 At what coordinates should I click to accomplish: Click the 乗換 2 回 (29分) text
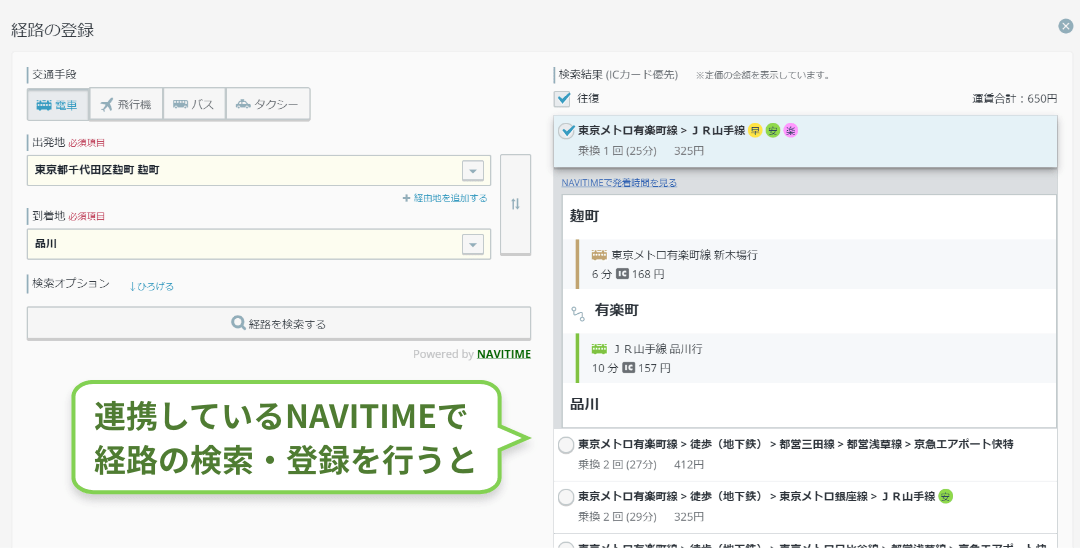coord(617,517)
